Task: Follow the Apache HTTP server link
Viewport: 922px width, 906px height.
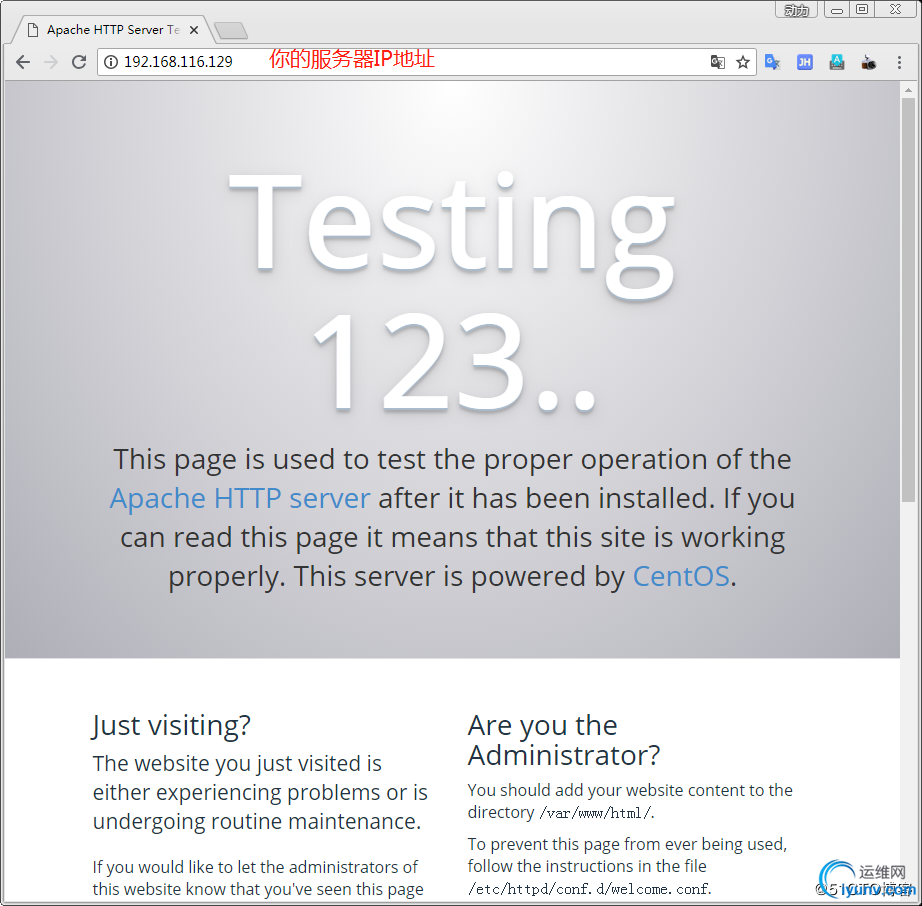Action: pyautogui.click(x=240, y=498)
